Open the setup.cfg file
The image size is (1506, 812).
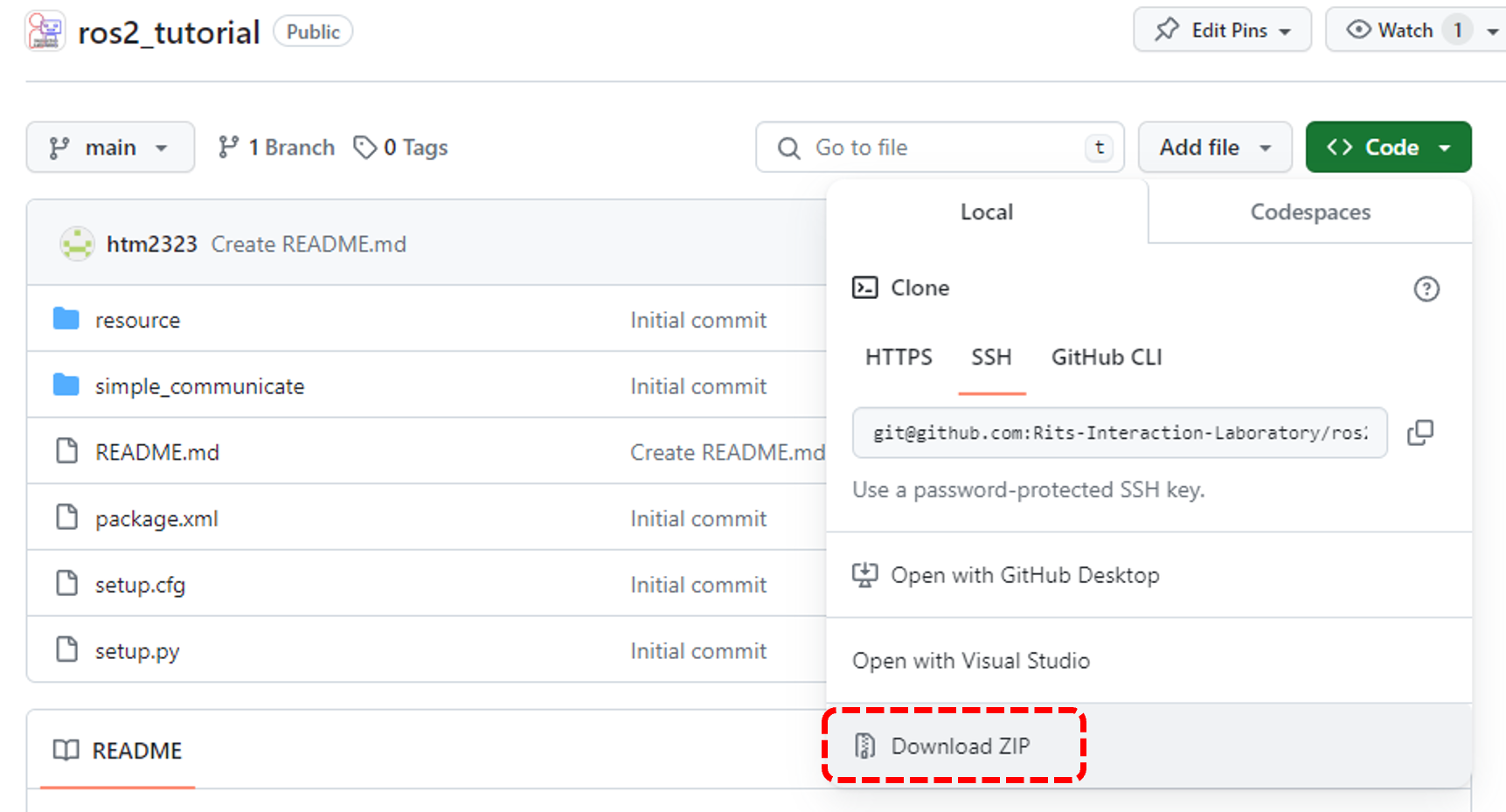(x=140, y=585)
